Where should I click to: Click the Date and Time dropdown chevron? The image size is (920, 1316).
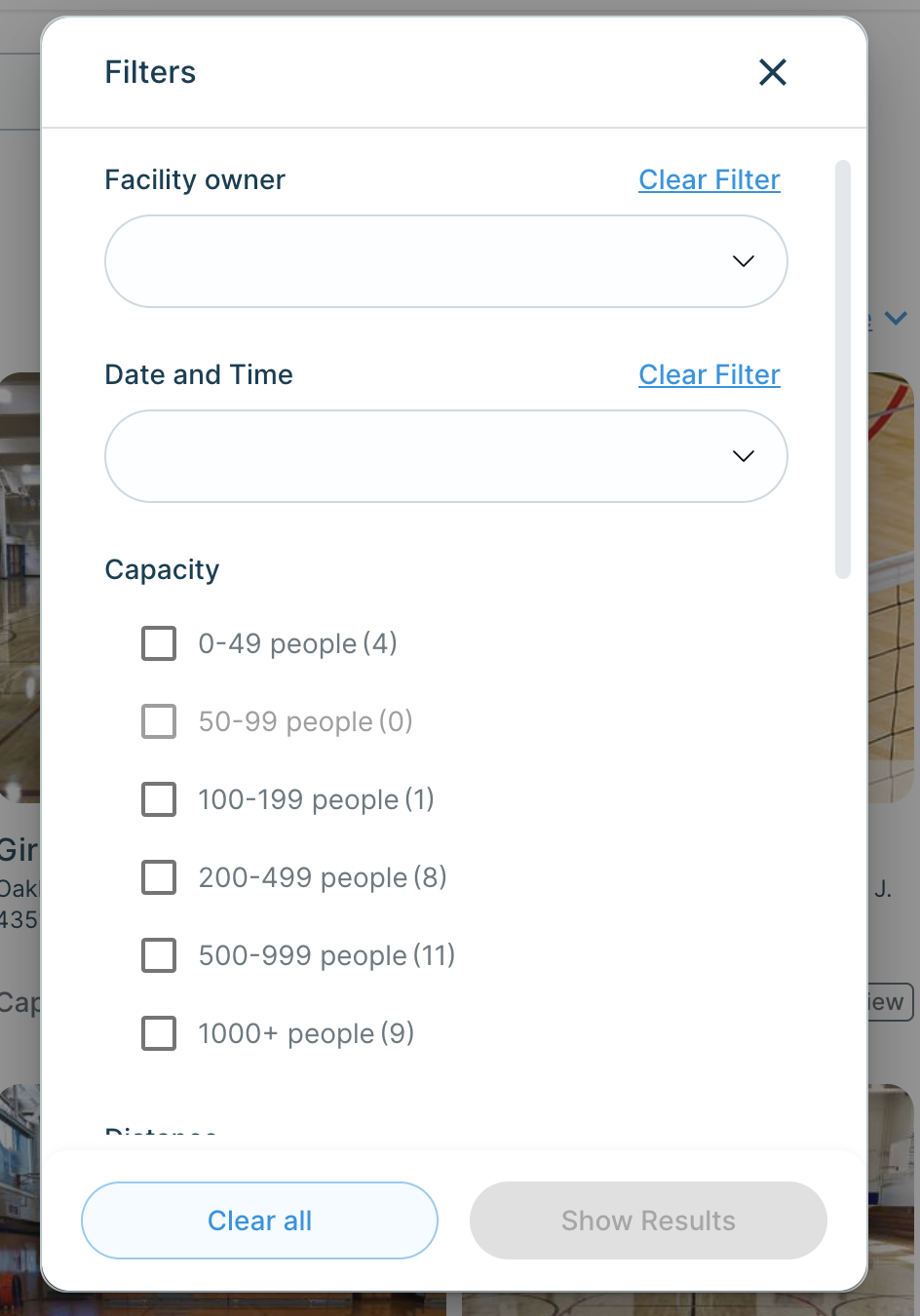click(744, 456)
